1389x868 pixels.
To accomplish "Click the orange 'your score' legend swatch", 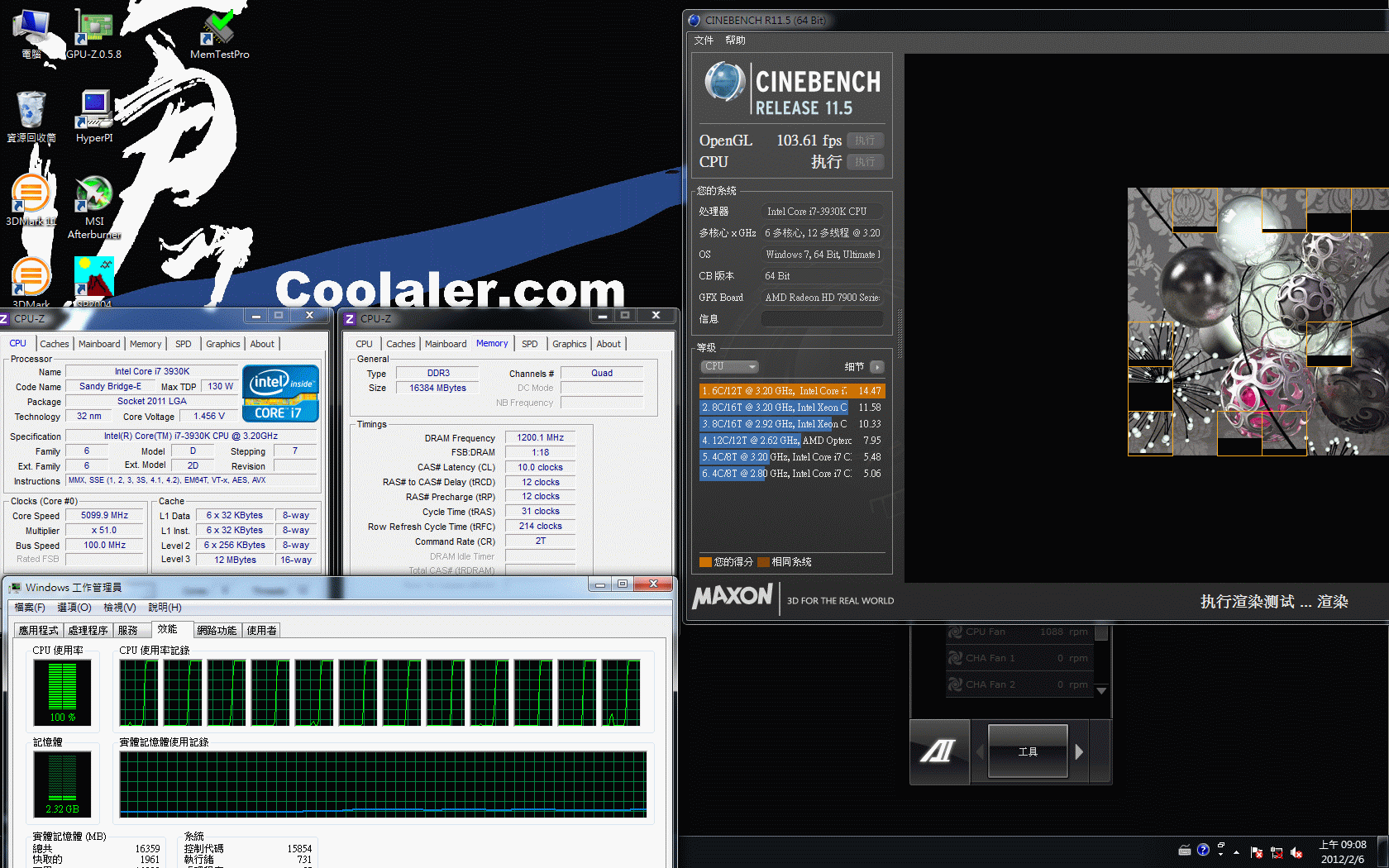I will click(x=705, y=562).
